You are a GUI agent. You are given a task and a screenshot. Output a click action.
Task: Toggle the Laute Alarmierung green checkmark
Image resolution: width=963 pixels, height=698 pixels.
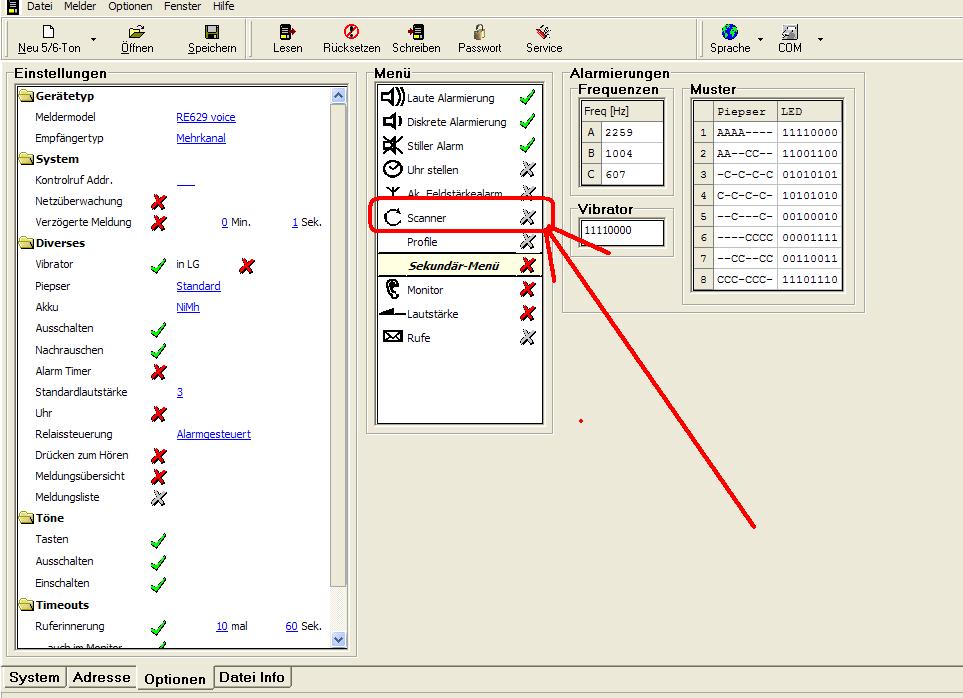click(x=527, y=98)
